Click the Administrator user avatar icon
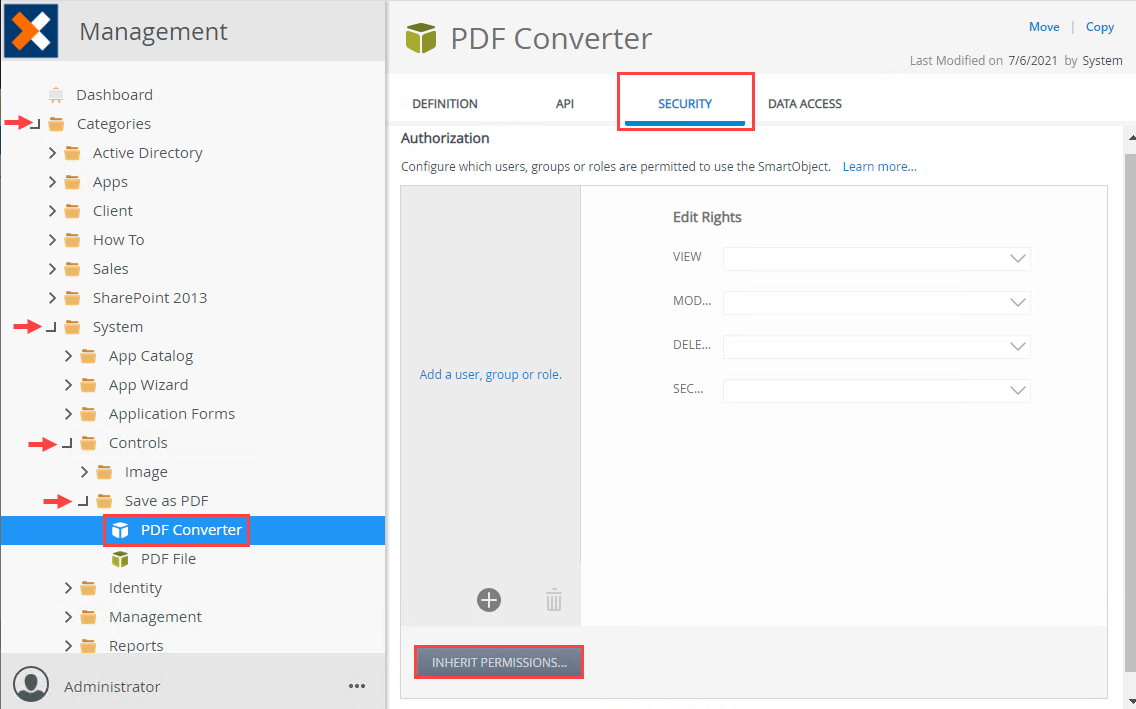The width and height of the screenshot is (1136, 709). pos(31,684)
